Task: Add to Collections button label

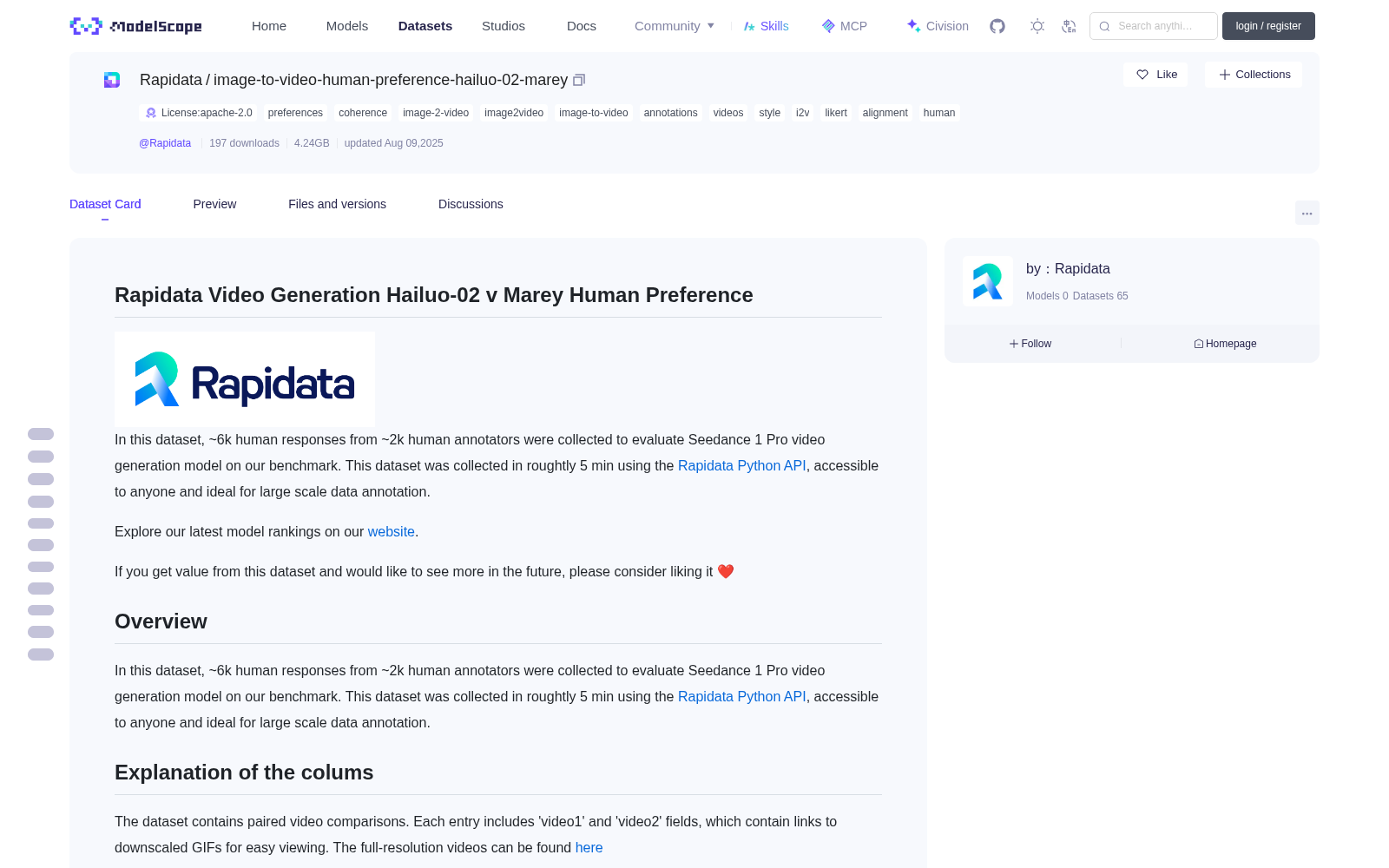Action: [x=1263, y=75]
